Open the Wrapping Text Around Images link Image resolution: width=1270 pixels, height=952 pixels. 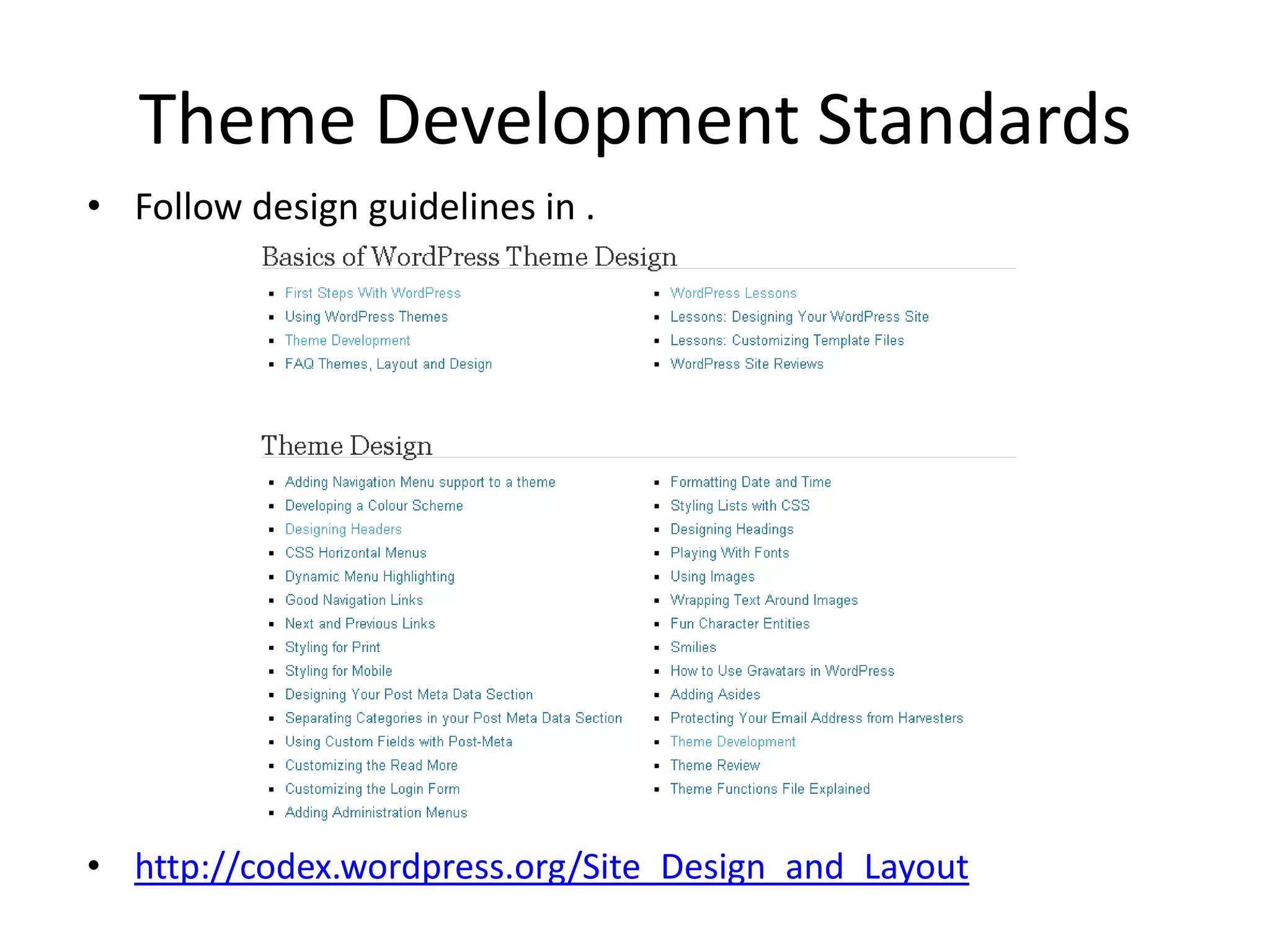pyautogui.click(x=764, y=600)
